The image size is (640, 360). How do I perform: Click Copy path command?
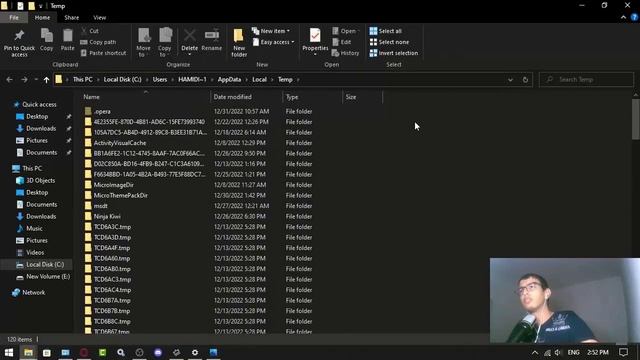[98, 42]
